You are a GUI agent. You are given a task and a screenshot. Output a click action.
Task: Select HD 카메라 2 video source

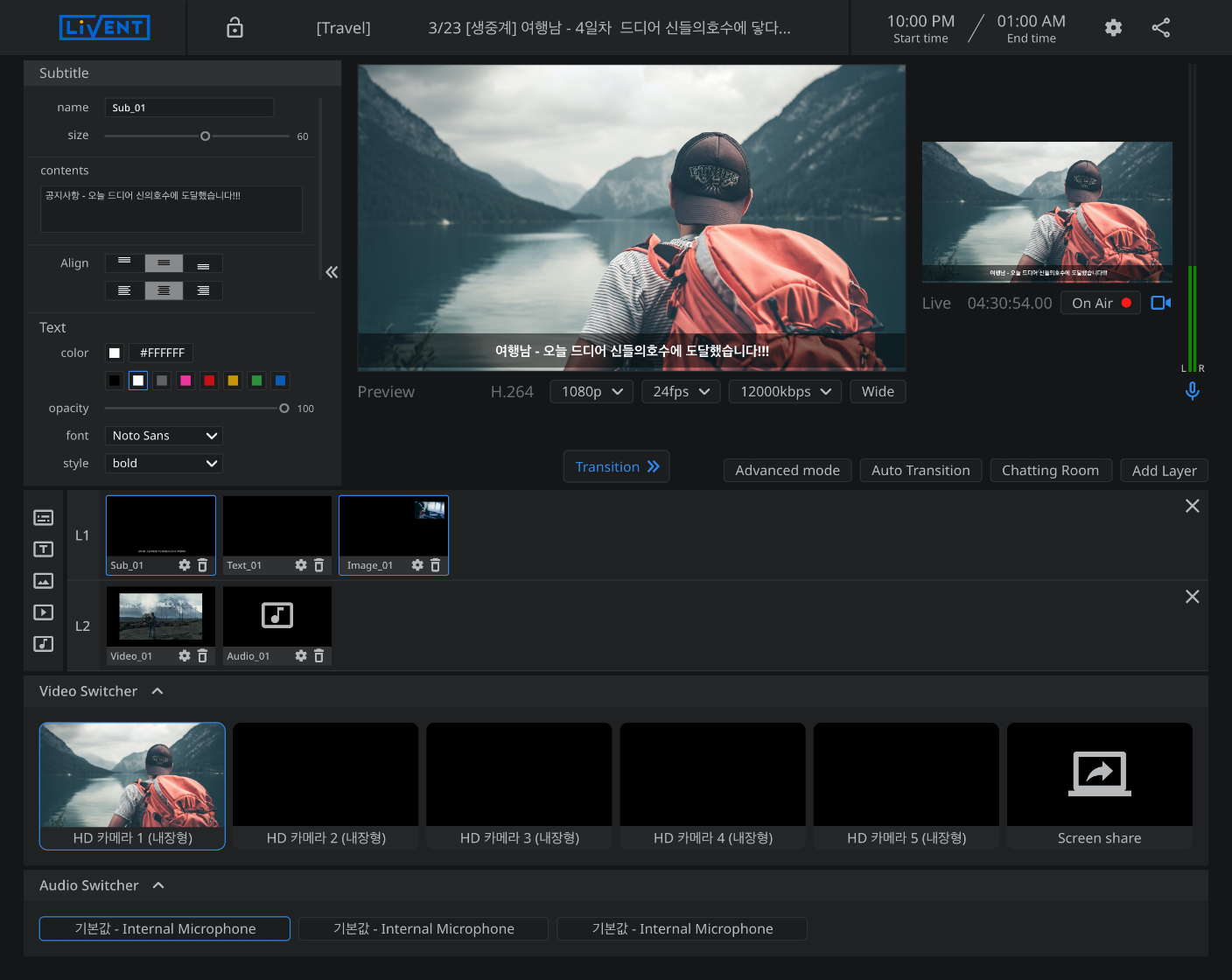point(325,786)
